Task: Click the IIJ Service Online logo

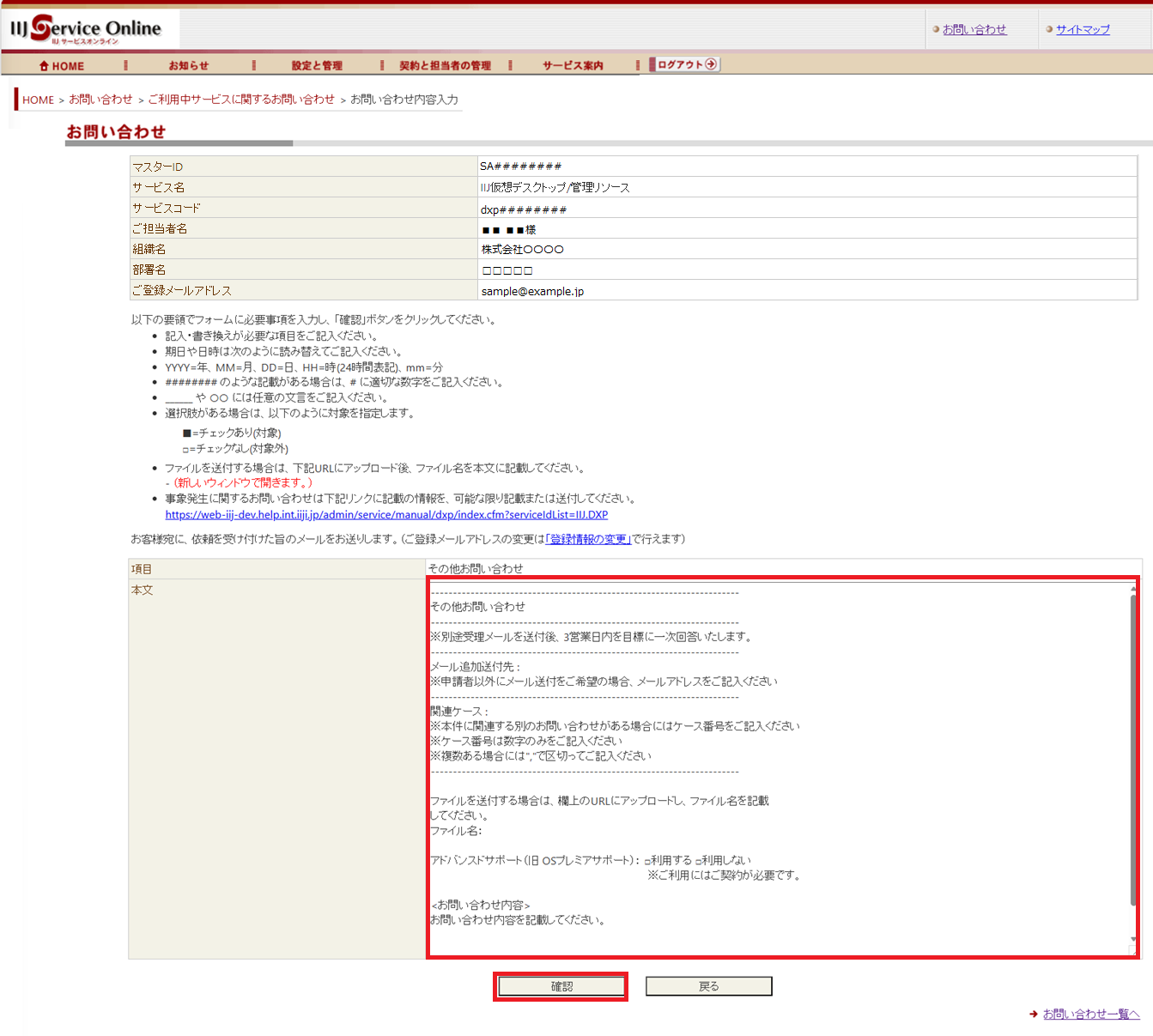Action: point(86,29)
